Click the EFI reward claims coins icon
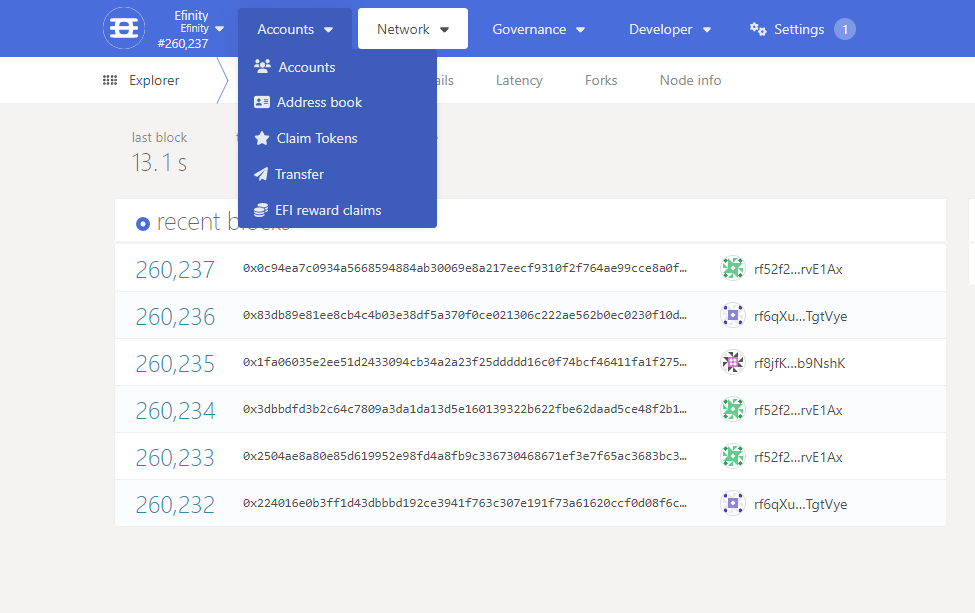This screenshot has height=613, width=975. pyautogui.click(x=261, y=210)
